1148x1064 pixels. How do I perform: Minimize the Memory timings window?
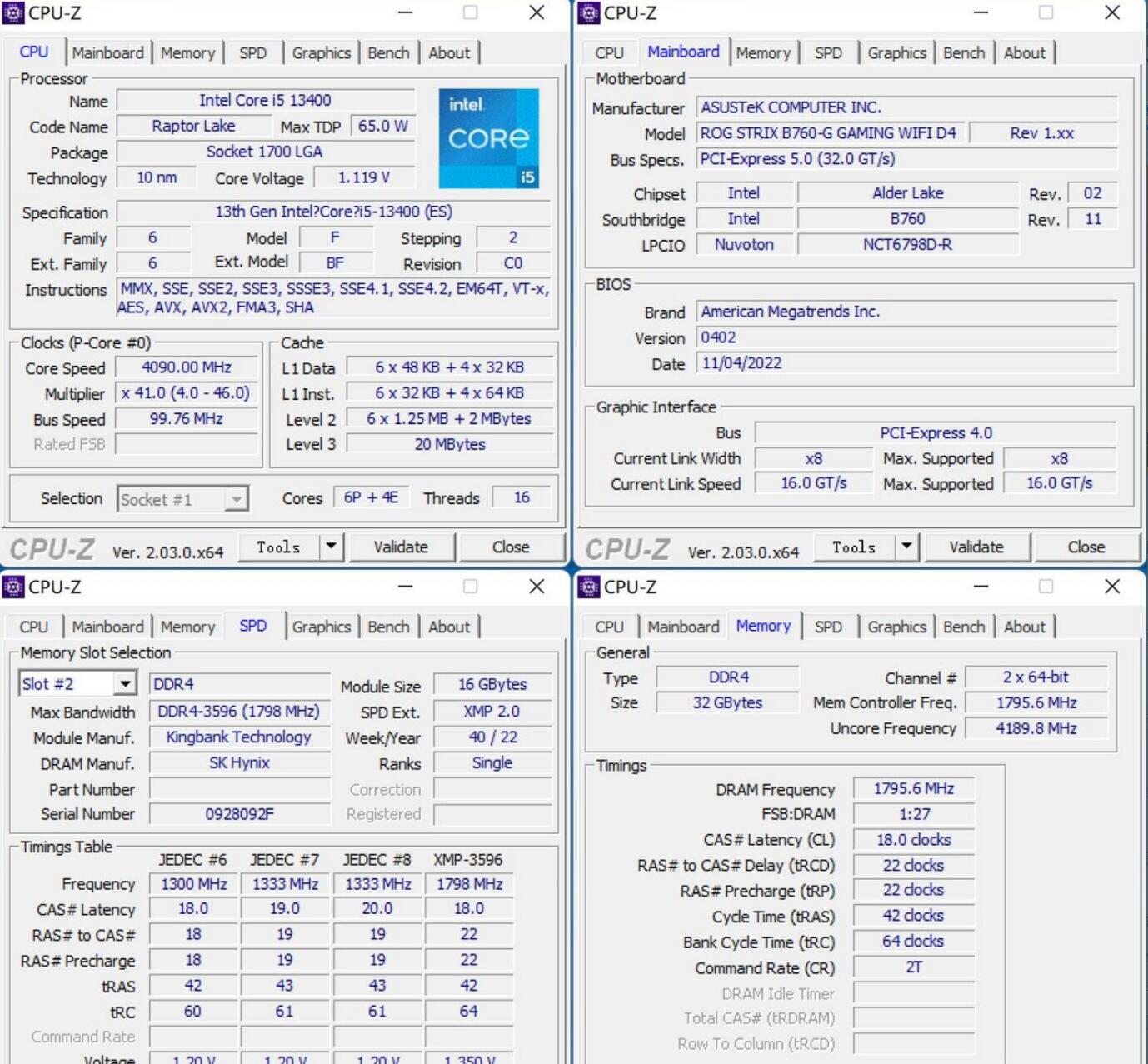(981, 587)
